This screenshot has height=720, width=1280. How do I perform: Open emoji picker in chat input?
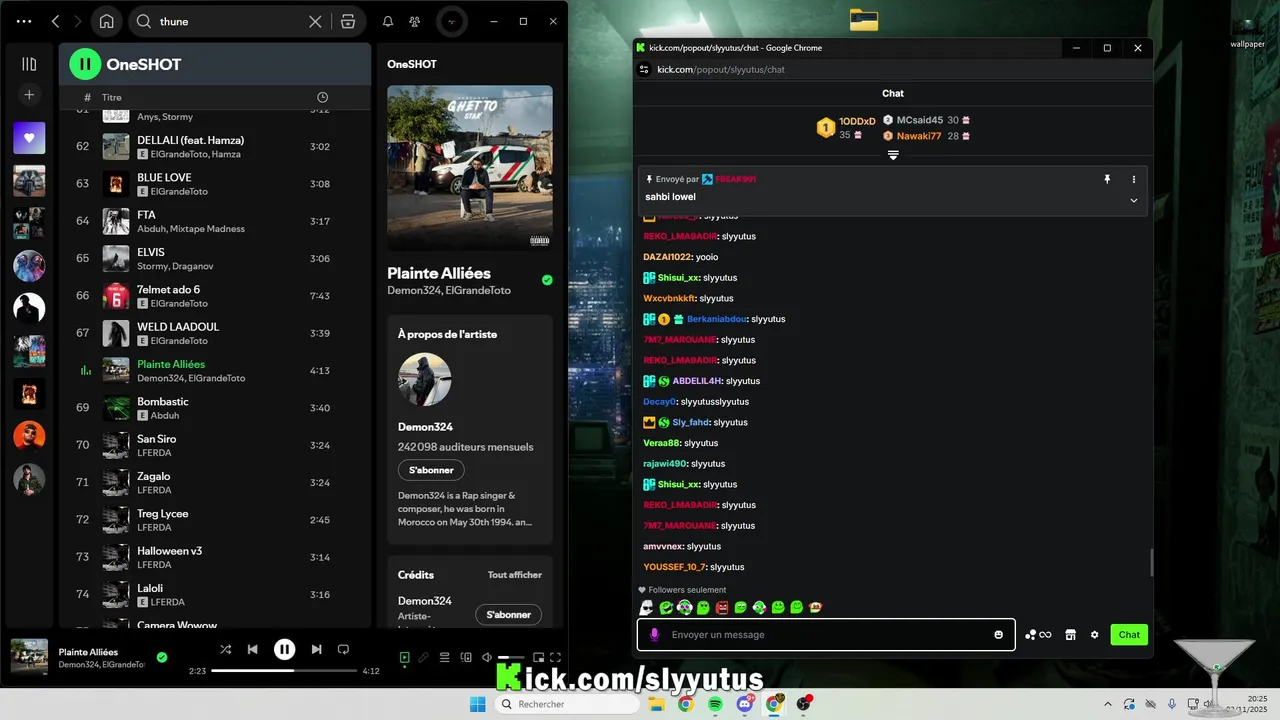998,635
